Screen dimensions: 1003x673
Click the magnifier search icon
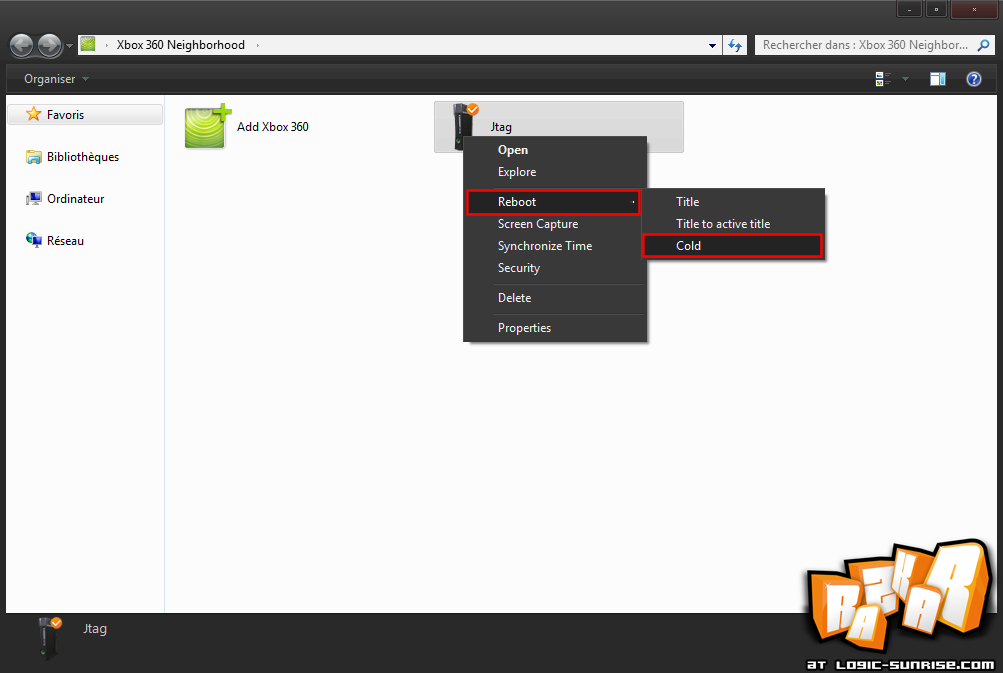[x=984, y=45]
